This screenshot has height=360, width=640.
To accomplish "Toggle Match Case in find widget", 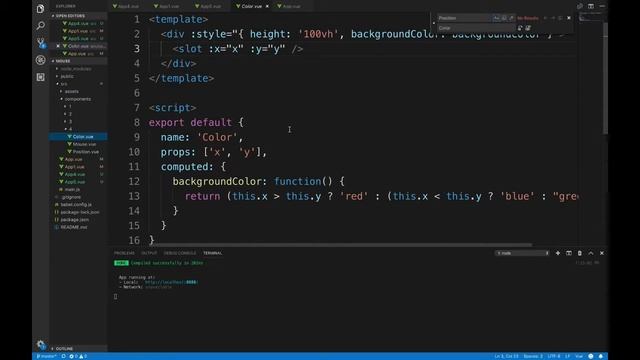I will point(496,18).
